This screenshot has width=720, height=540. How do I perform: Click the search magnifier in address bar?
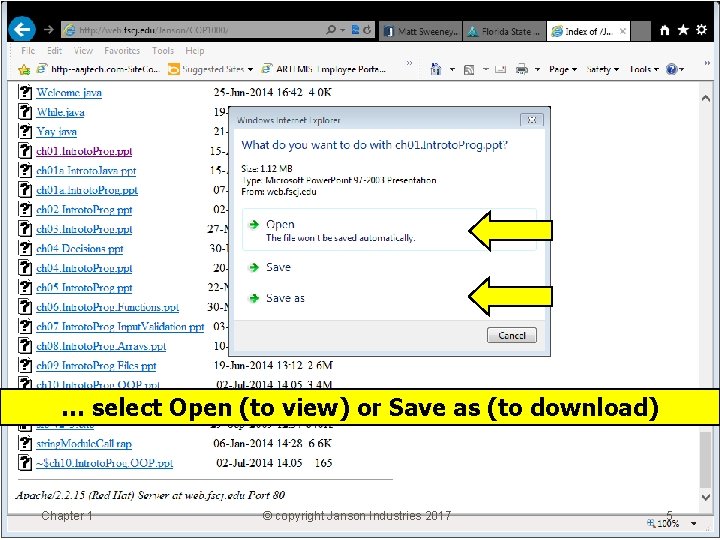coord(331,30)
